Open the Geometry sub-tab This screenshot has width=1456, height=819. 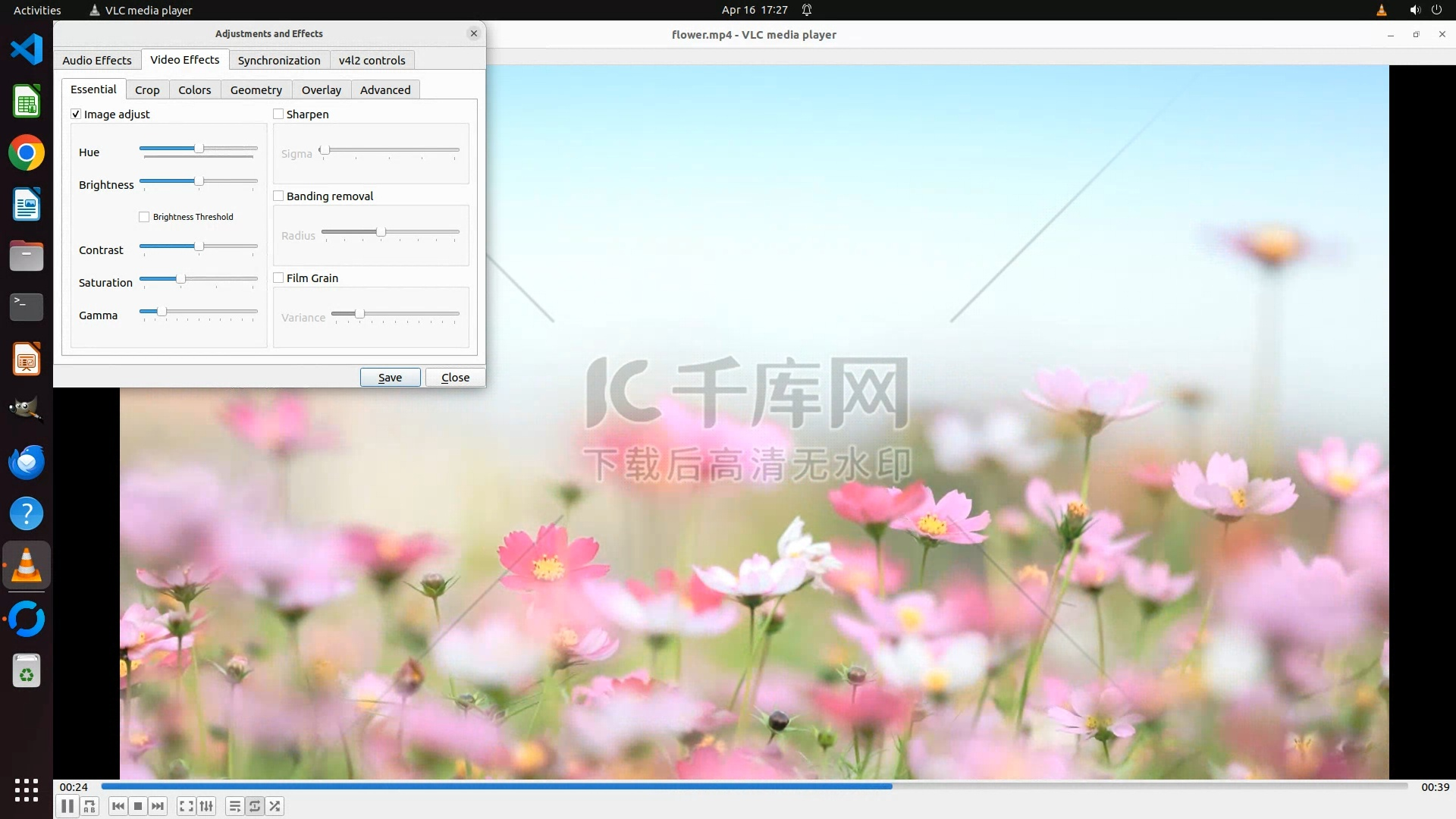click(256, 90)
